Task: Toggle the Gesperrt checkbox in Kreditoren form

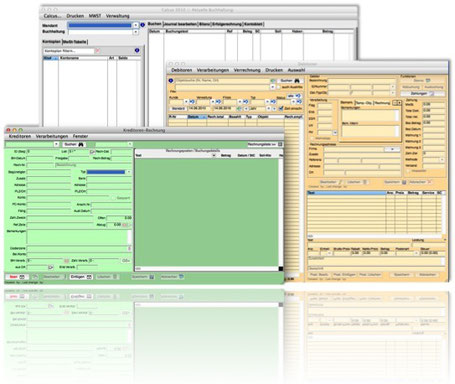Action: coord(114,198)
